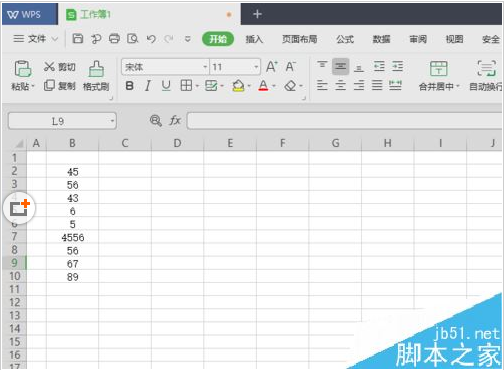The width and height of the screenshot is (504, 370).
Task: Click the Clear eraser icon
Action: tap(291, 86)
